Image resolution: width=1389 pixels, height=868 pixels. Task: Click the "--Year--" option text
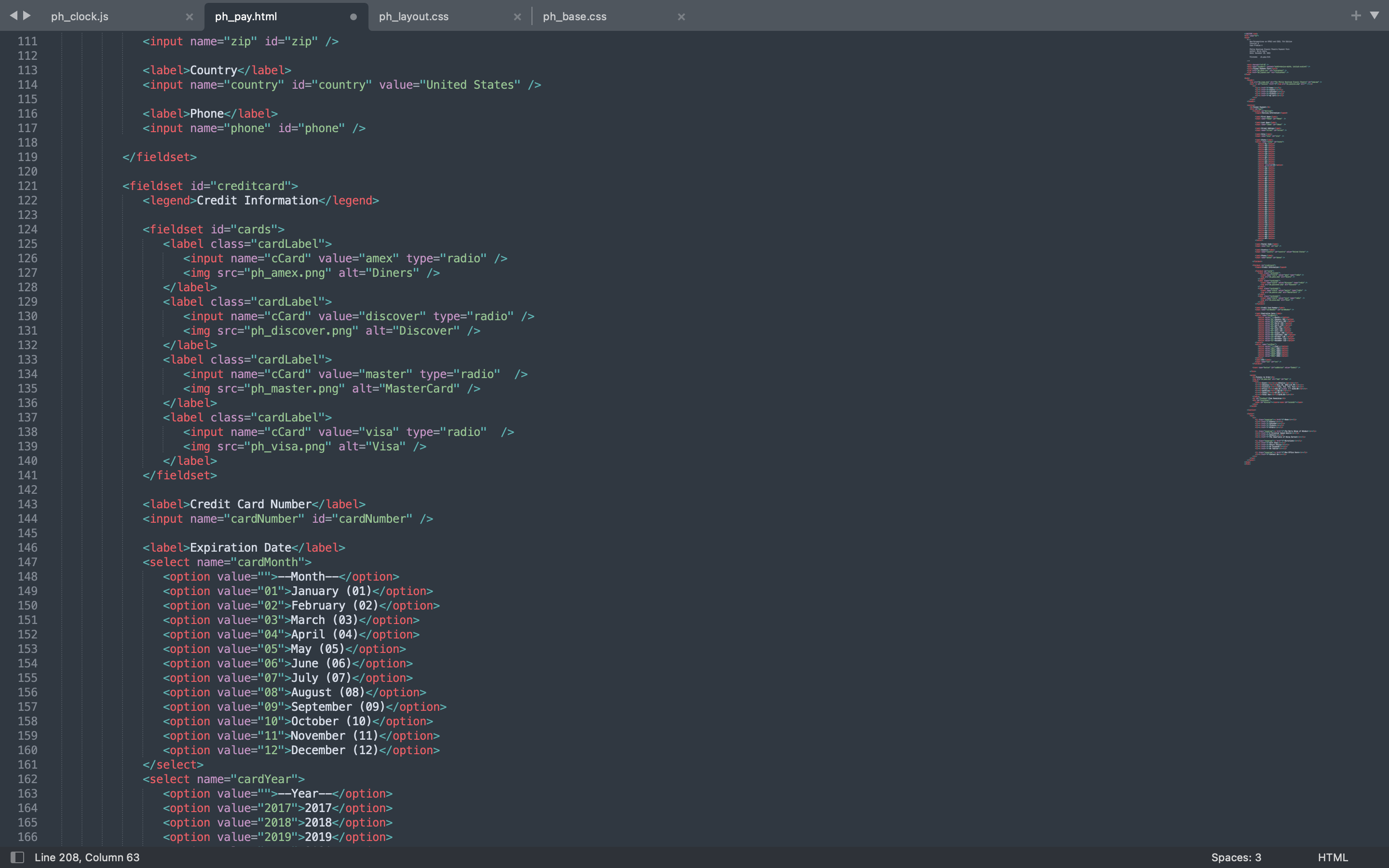tap(305, 793)
